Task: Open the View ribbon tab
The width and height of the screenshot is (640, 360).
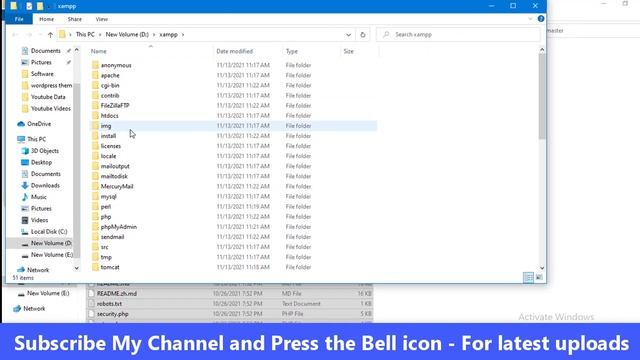Action: [x=102, y=19]
